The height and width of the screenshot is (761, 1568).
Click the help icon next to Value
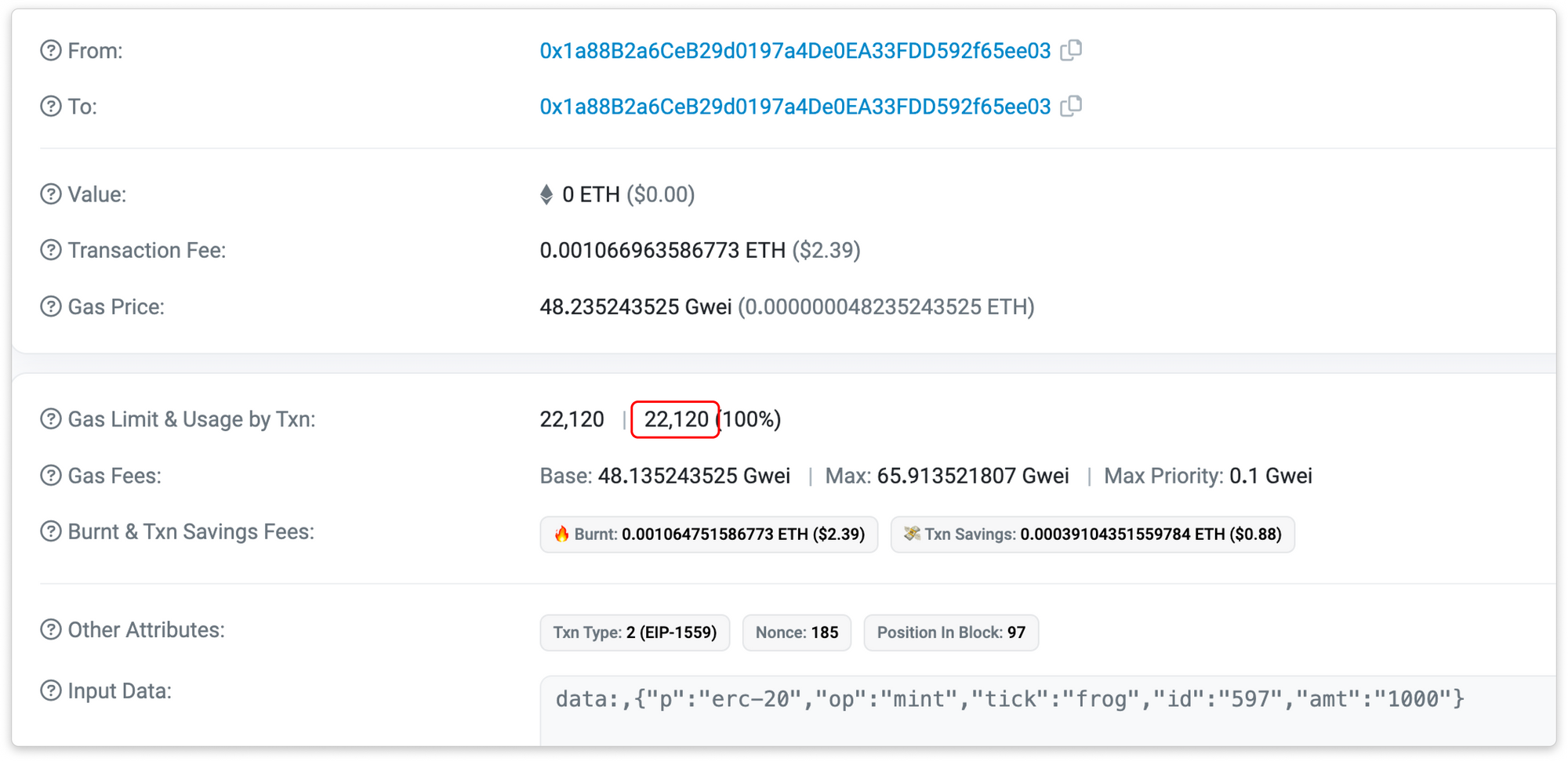click(x=51, y=194)
